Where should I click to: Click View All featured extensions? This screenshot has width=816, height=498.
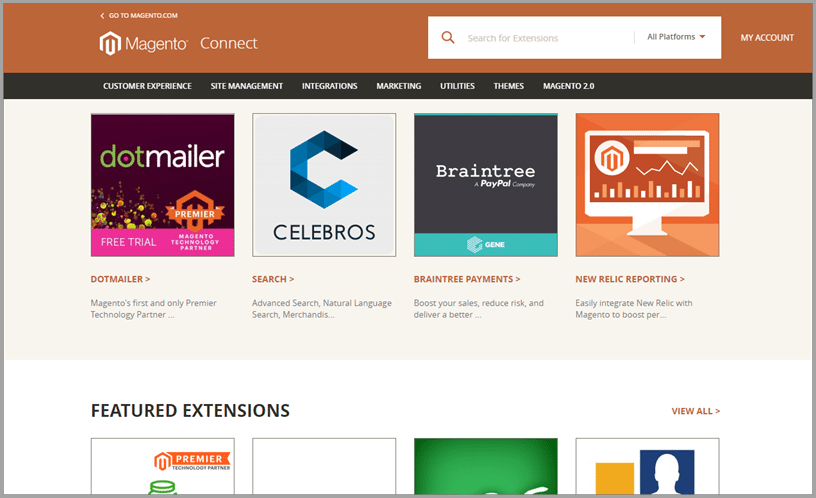tap(695, 411)
